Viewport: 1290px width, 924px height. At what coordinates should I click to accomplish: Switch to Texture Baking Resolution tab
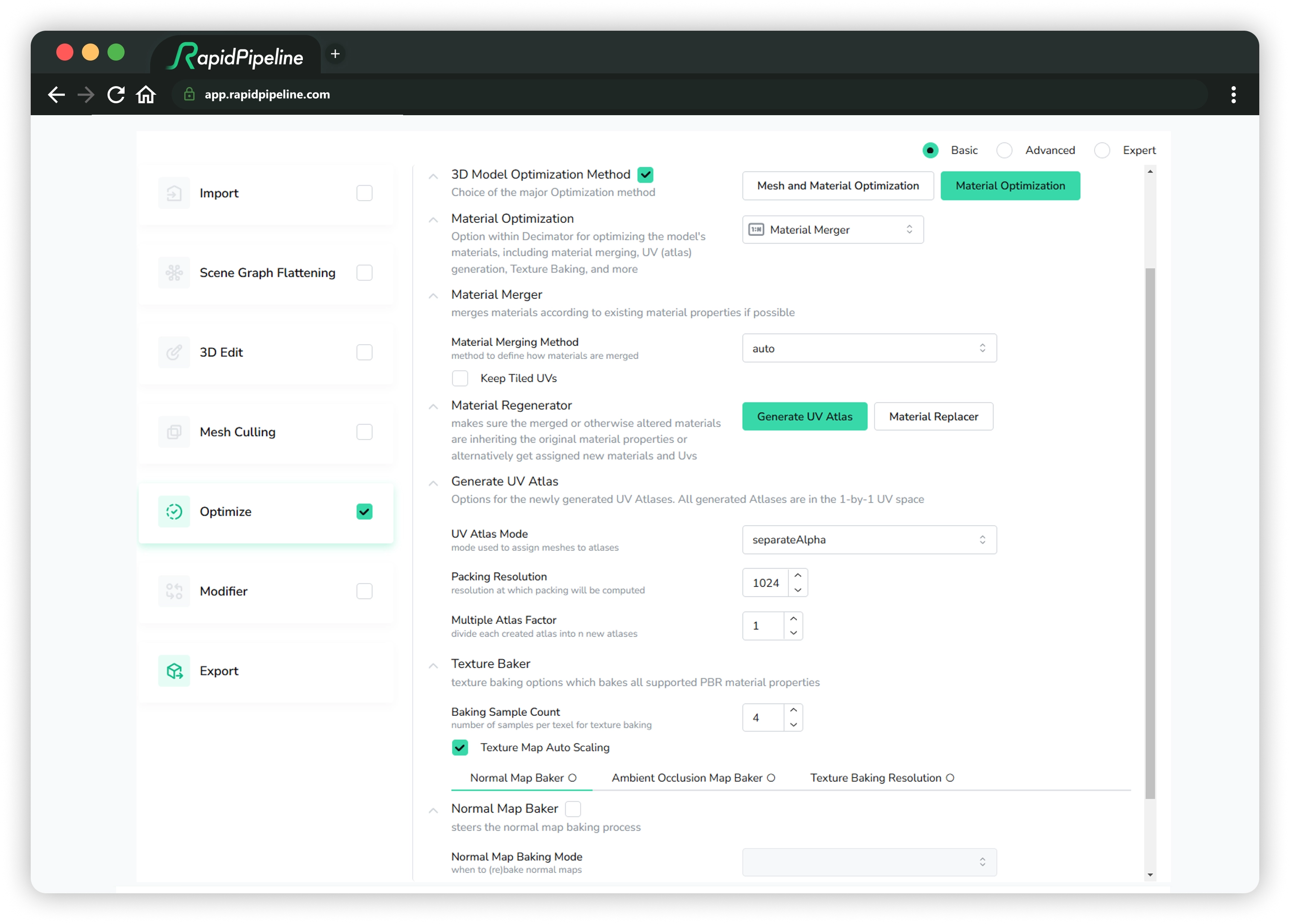tap(882, 778)
